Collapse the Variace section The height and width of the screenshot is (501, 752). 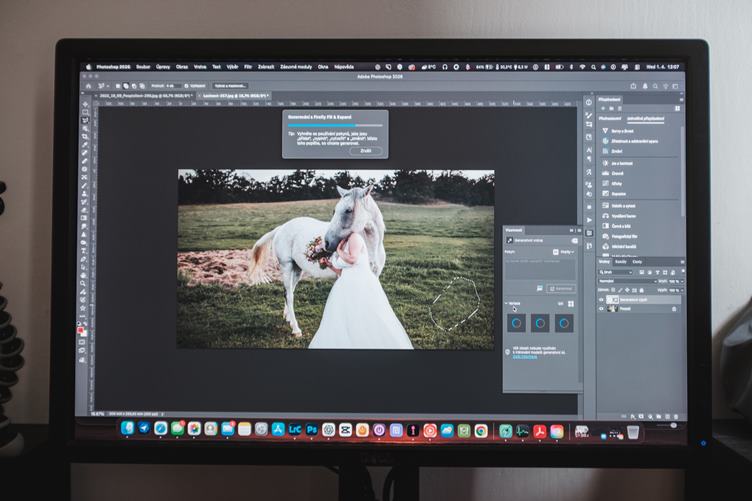506,303
